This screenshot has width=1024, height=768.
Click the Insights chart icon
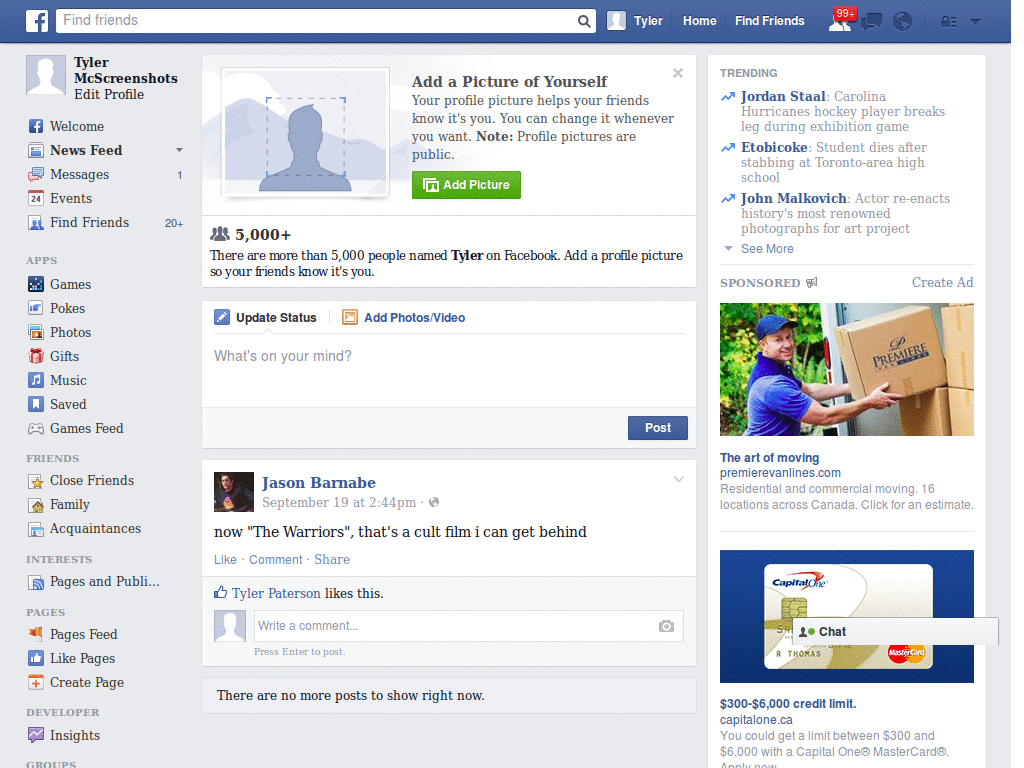tap(36, 735)
